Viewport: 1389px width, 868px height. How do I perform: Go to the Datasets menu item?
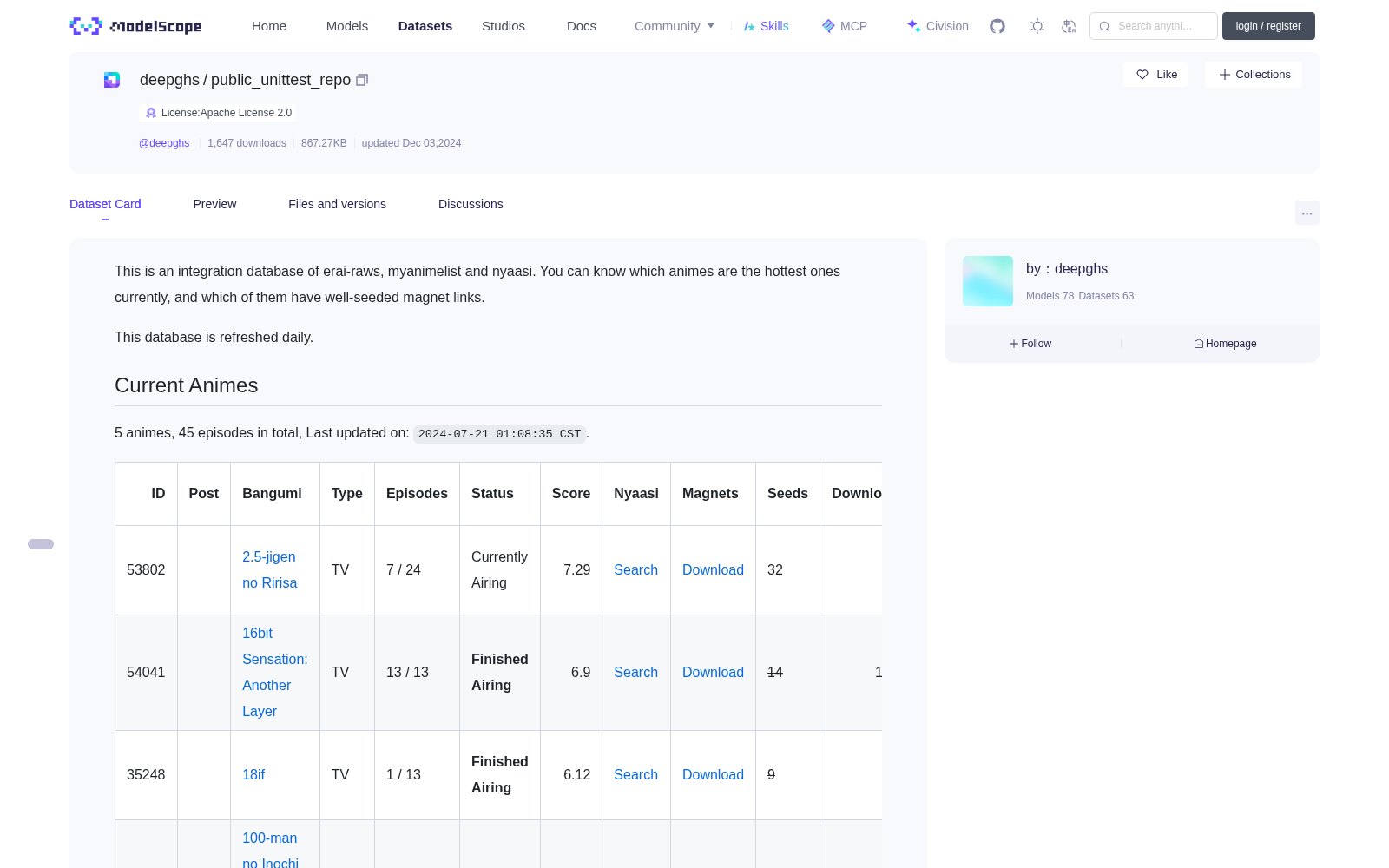click(x=425, y=26)
